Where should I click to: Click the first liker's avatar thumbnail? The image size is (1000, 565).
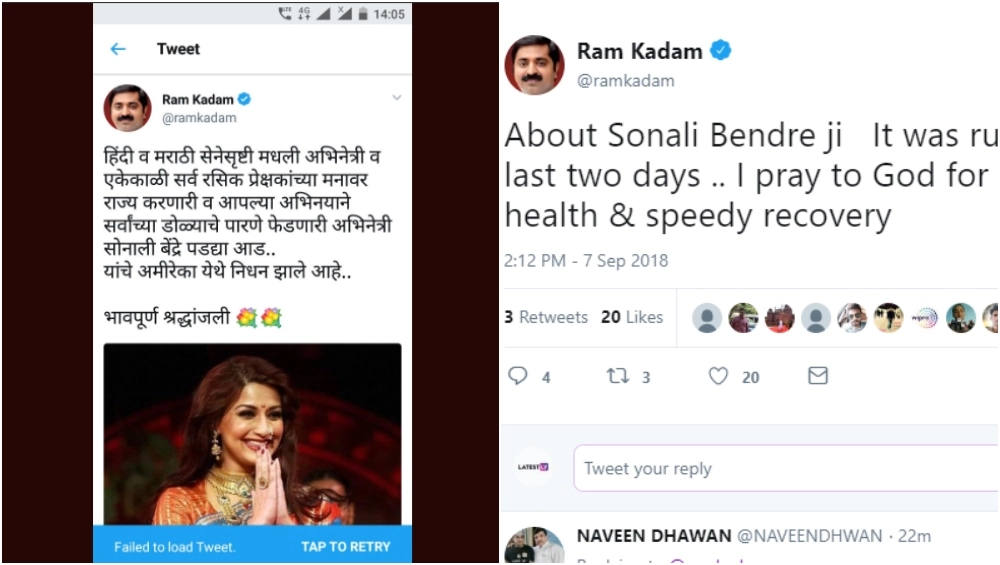point(707,318)
